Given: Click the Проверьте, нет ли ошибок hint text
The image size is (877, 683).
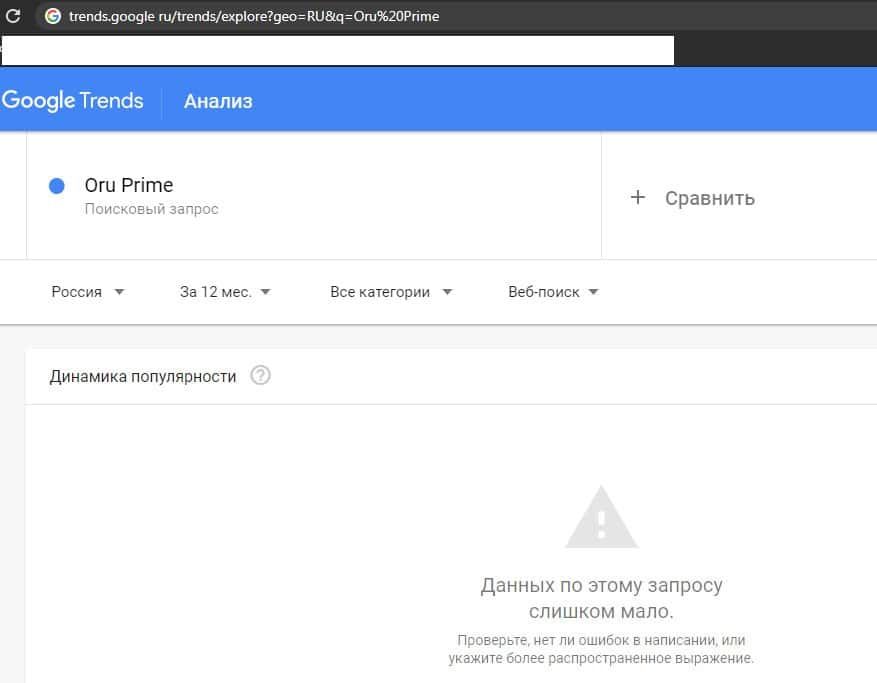Looking at the screenshot, I should click(x=601, y=649).
